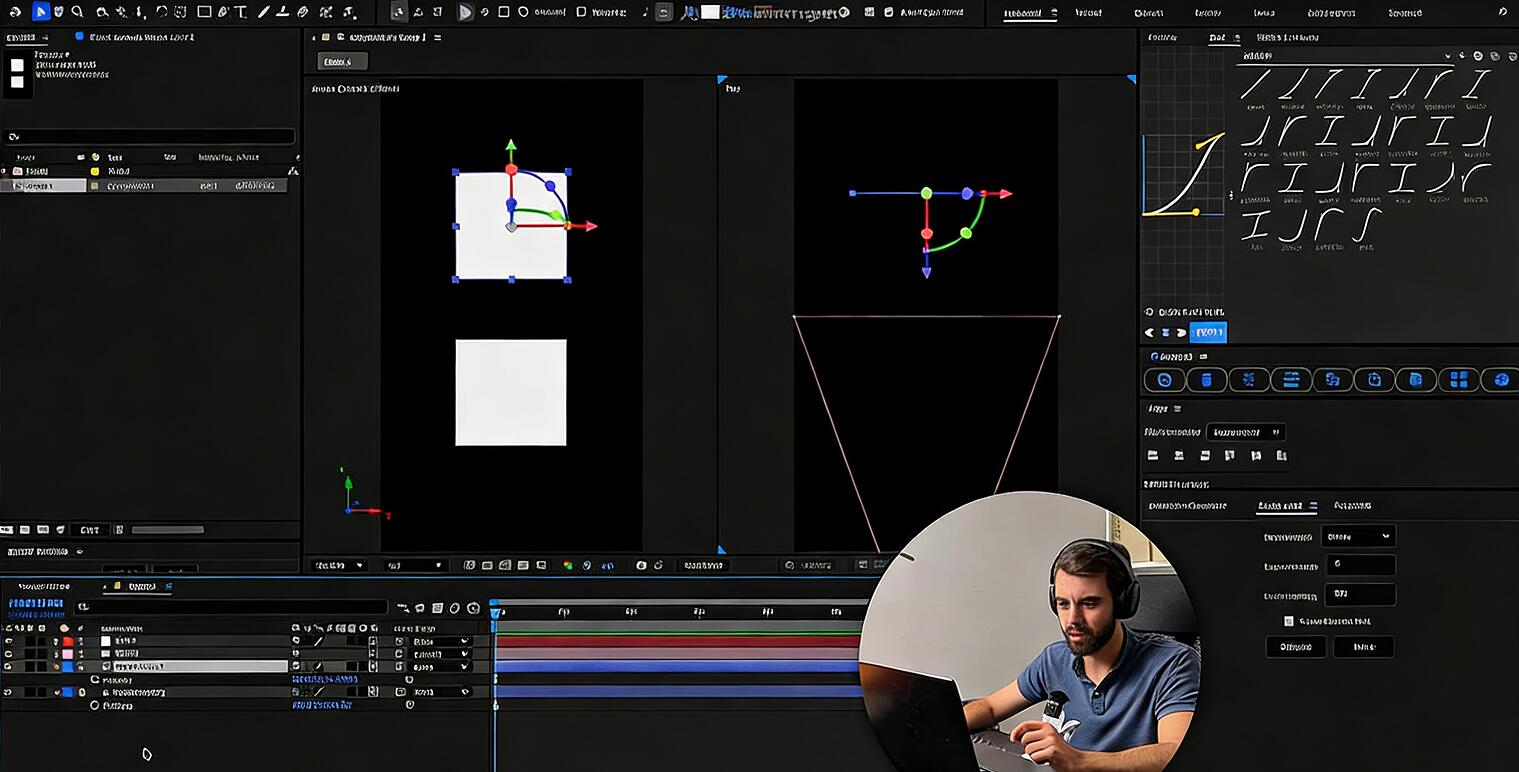Select the Brush tool in top toolbar
This screenshot has width=1519, height=772.
[x=264, y=12]
